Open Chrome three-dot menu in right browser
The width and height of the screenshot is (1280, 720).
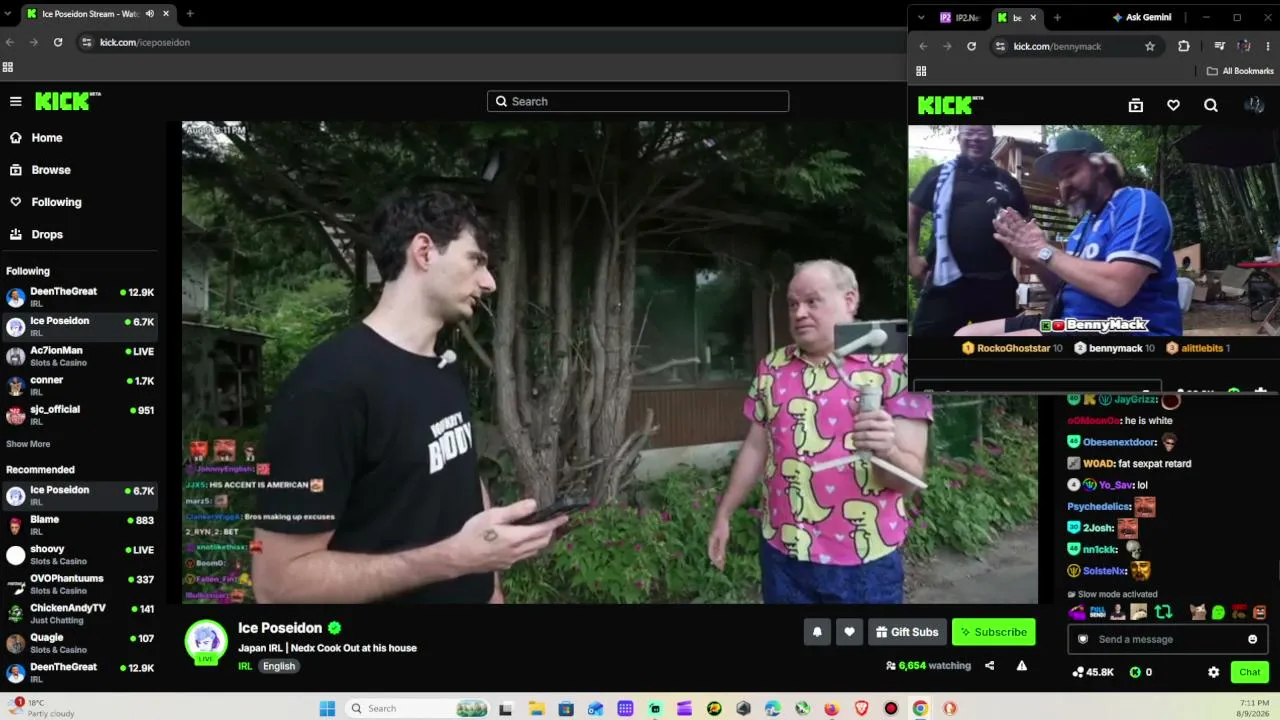(x=1269, y=46)
